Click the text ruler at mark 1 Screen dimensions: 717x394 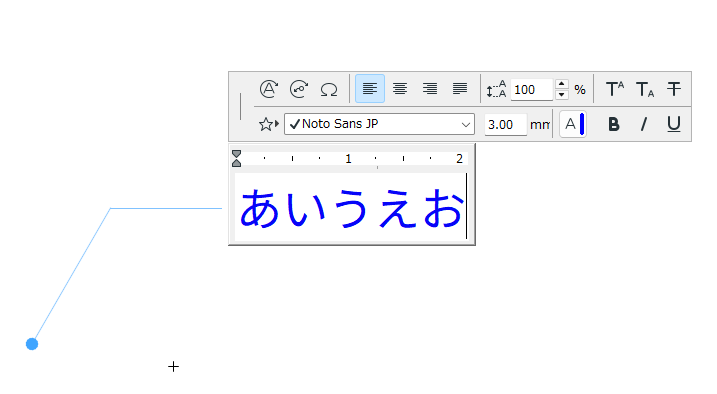coord(348,159)
